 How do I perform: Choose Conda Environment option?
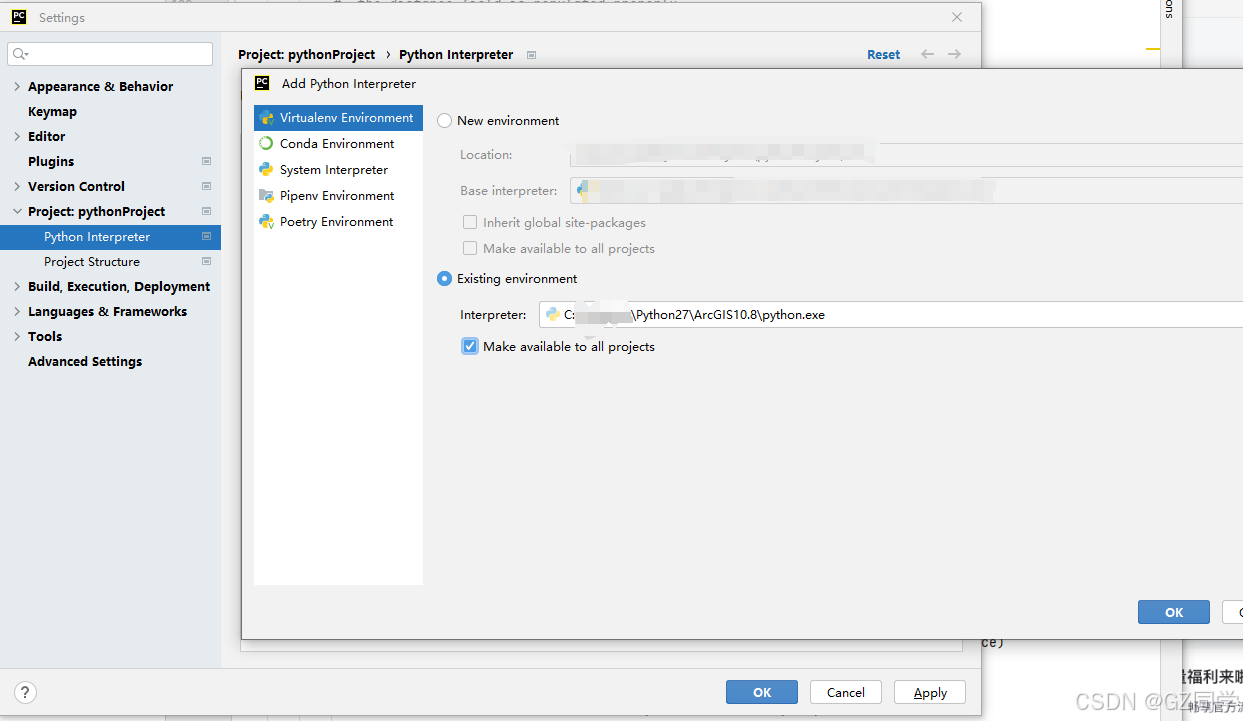(x=338, y=144)
